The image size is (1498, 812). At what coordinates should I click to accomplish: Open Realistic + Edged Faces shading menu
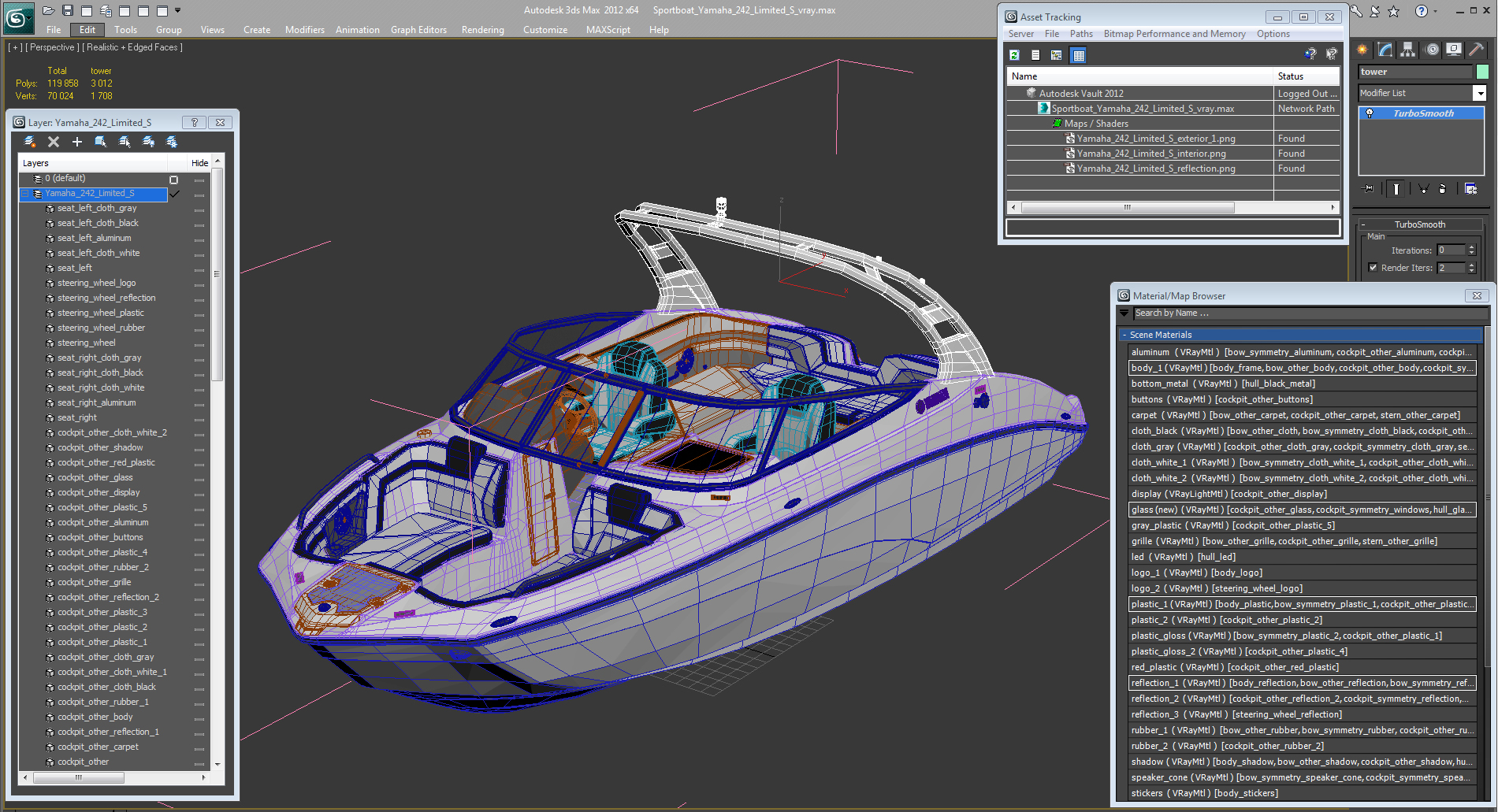point(132,47)
